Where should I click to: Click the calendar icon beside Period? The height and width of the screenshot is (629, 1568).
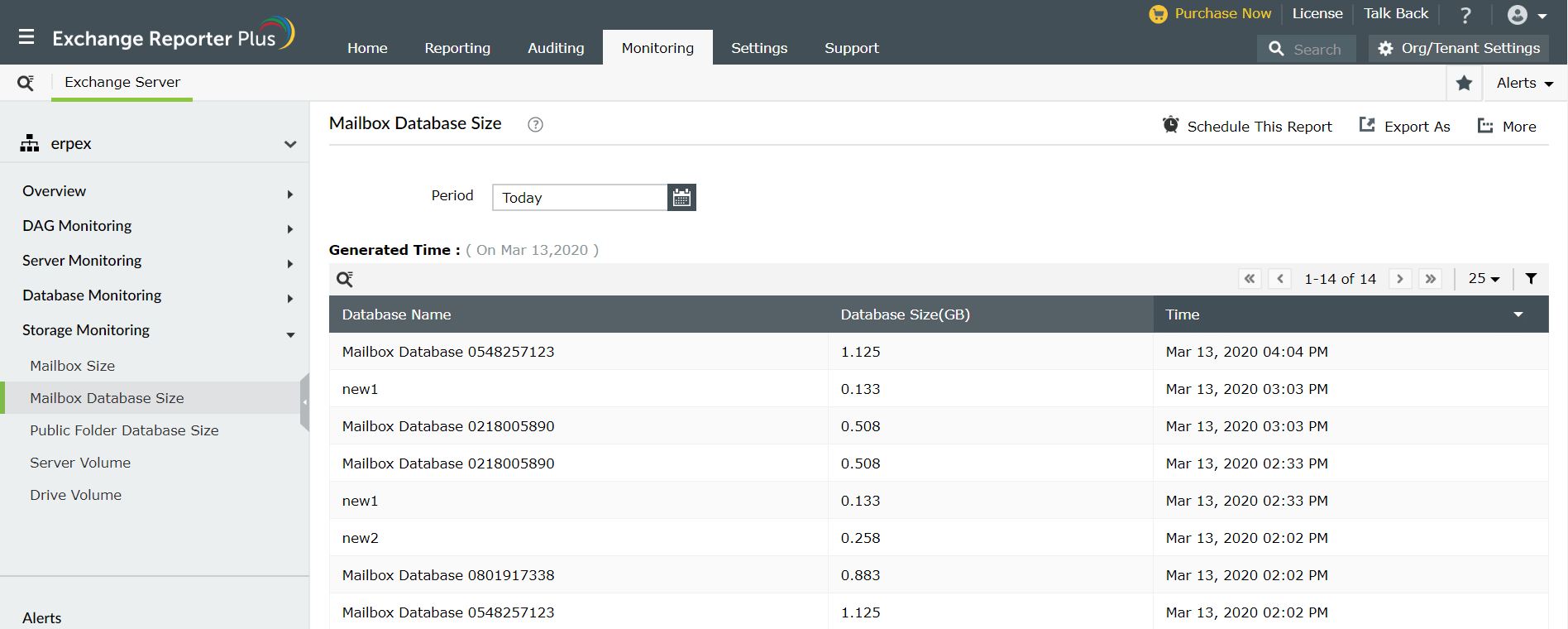click(681, 198)
